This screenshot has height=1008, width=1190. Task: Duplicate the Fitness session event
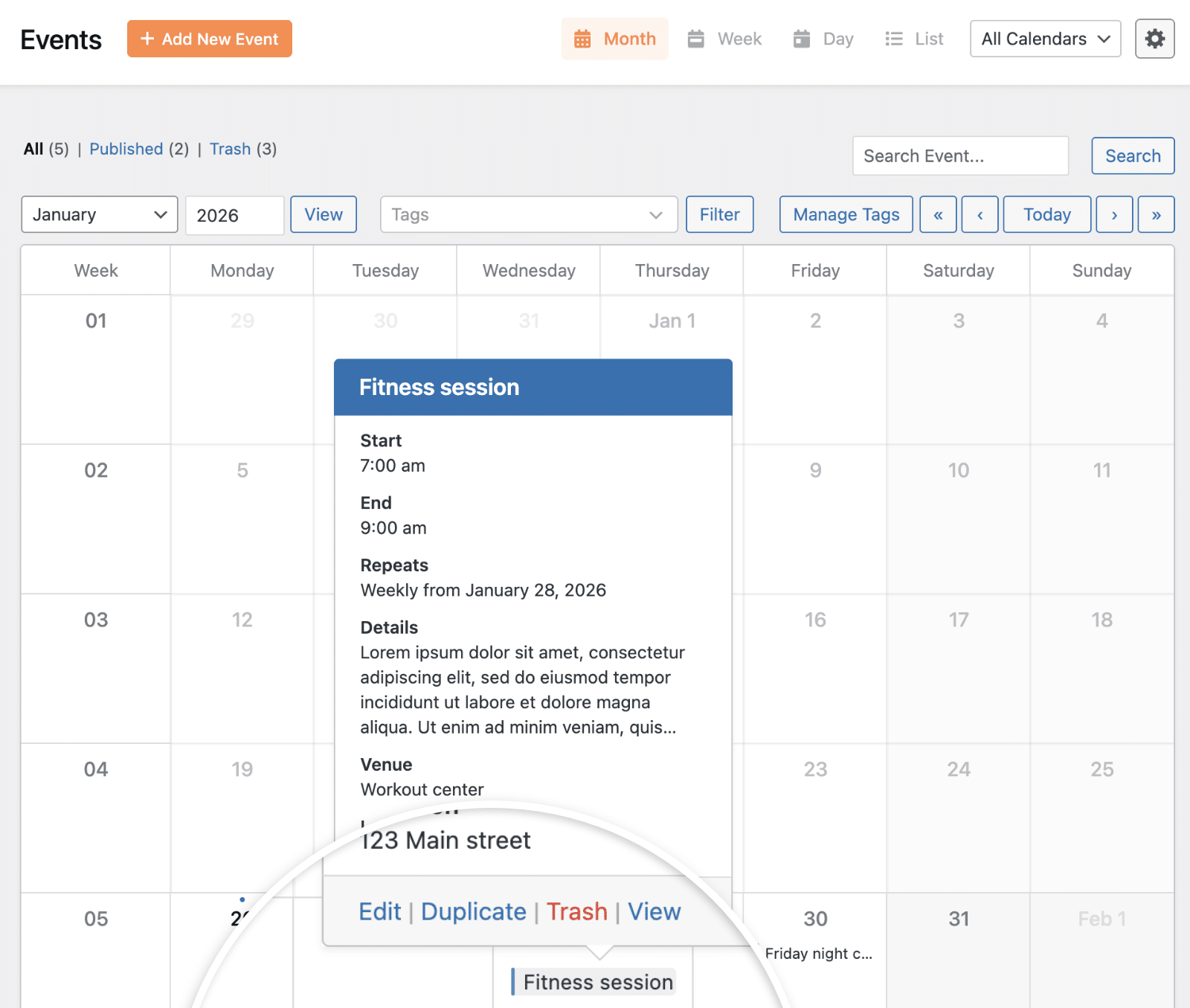(474, 911)
